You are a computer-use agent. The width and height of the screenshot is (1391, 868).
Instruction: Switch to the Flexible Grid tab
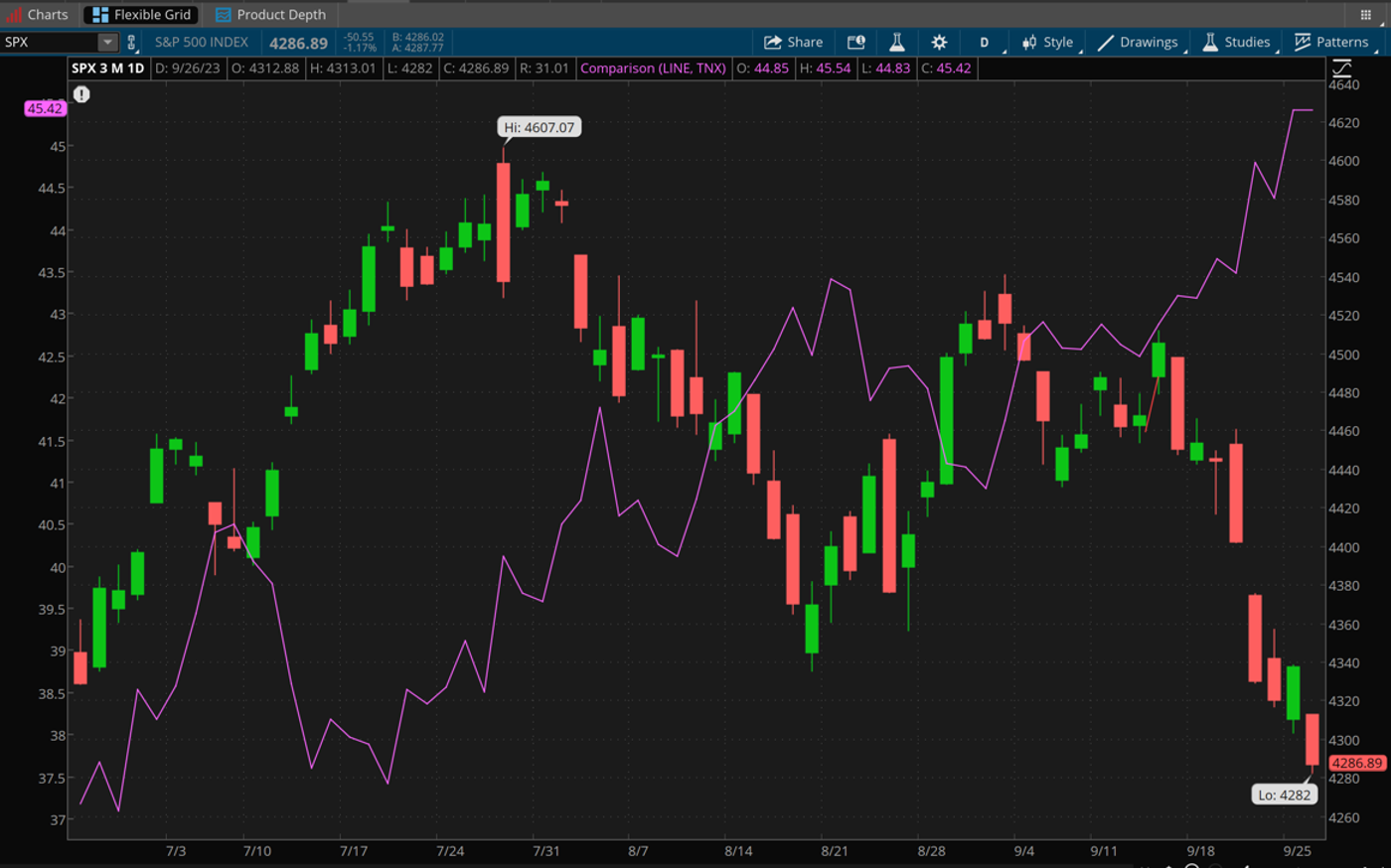pyautogui.click(x=141, y=14)
